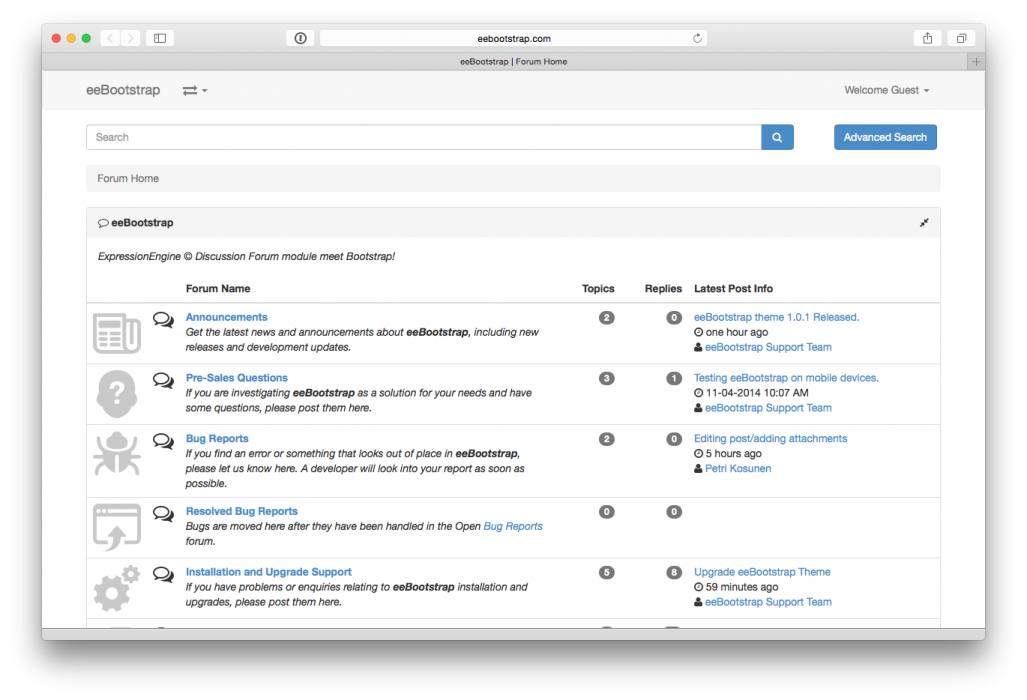Click the chat bubbles icon beside Bug Reports
Screen dimensions: 1027x700
pyautogui.click(x=163, y=441)
